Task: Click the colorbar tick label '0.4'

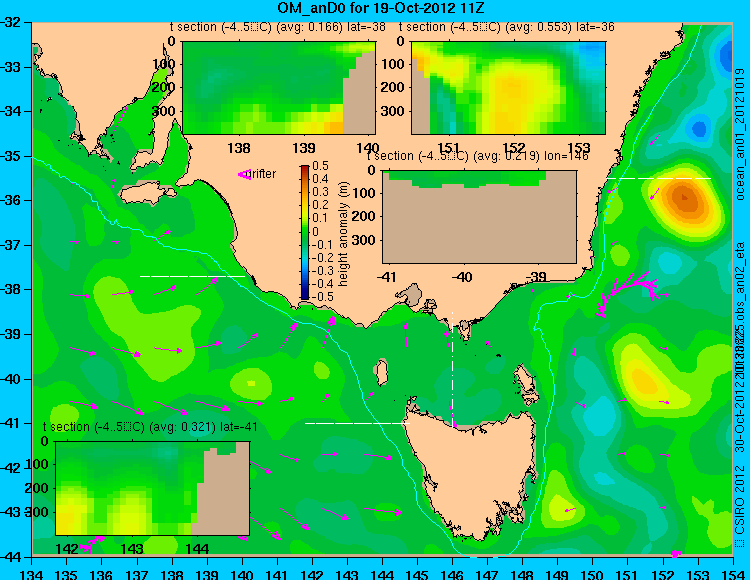Action: (320, 179)
